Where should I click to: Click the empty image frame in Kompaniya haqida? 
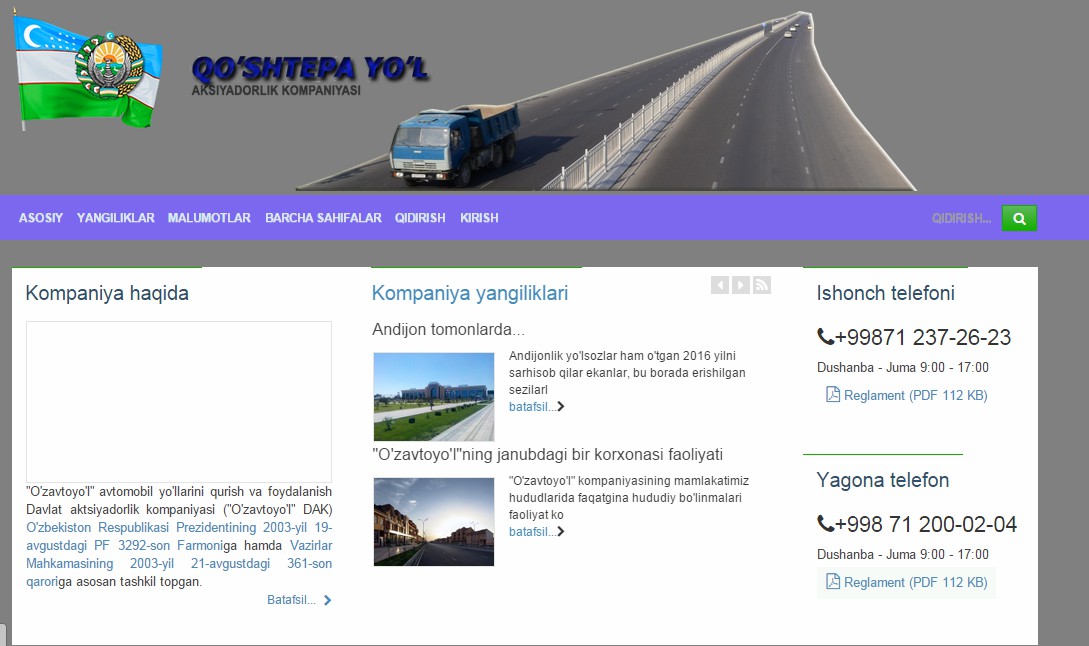[179, 401]
